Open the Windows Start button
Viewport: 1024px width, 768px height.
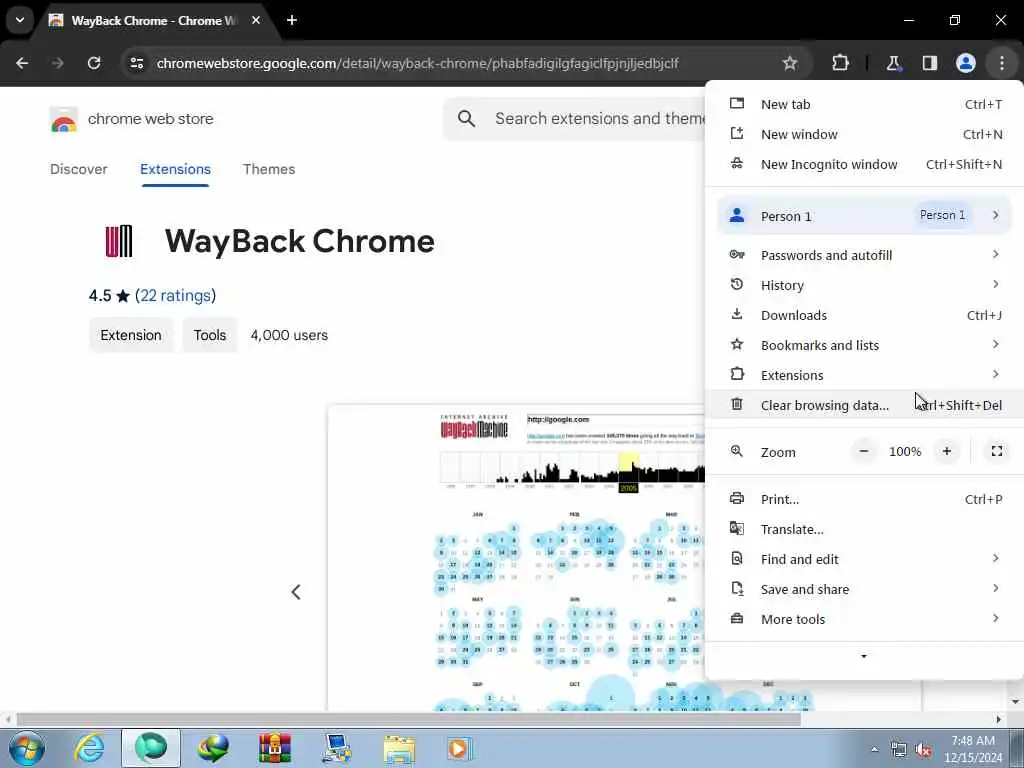click(27, 748)
